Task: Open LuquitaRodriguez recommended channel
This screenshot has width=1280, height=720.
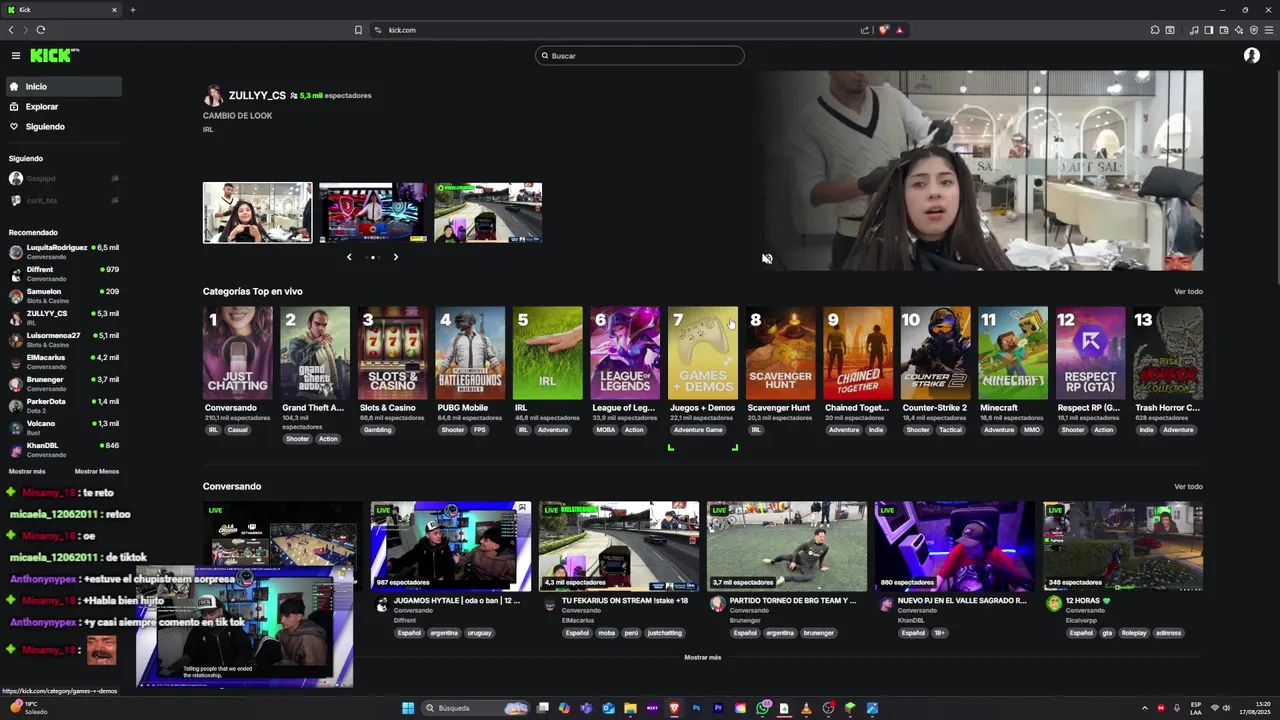Action: [x=63, y=252]
